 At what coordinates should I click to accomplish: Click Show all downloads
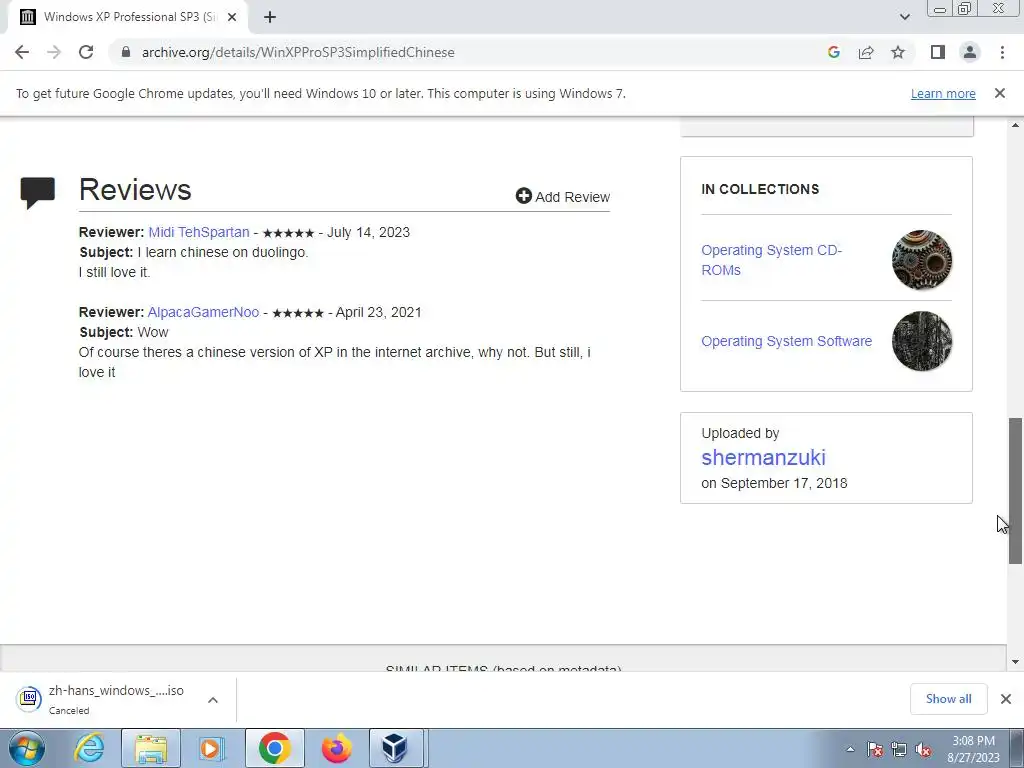(x=948, y=699)
